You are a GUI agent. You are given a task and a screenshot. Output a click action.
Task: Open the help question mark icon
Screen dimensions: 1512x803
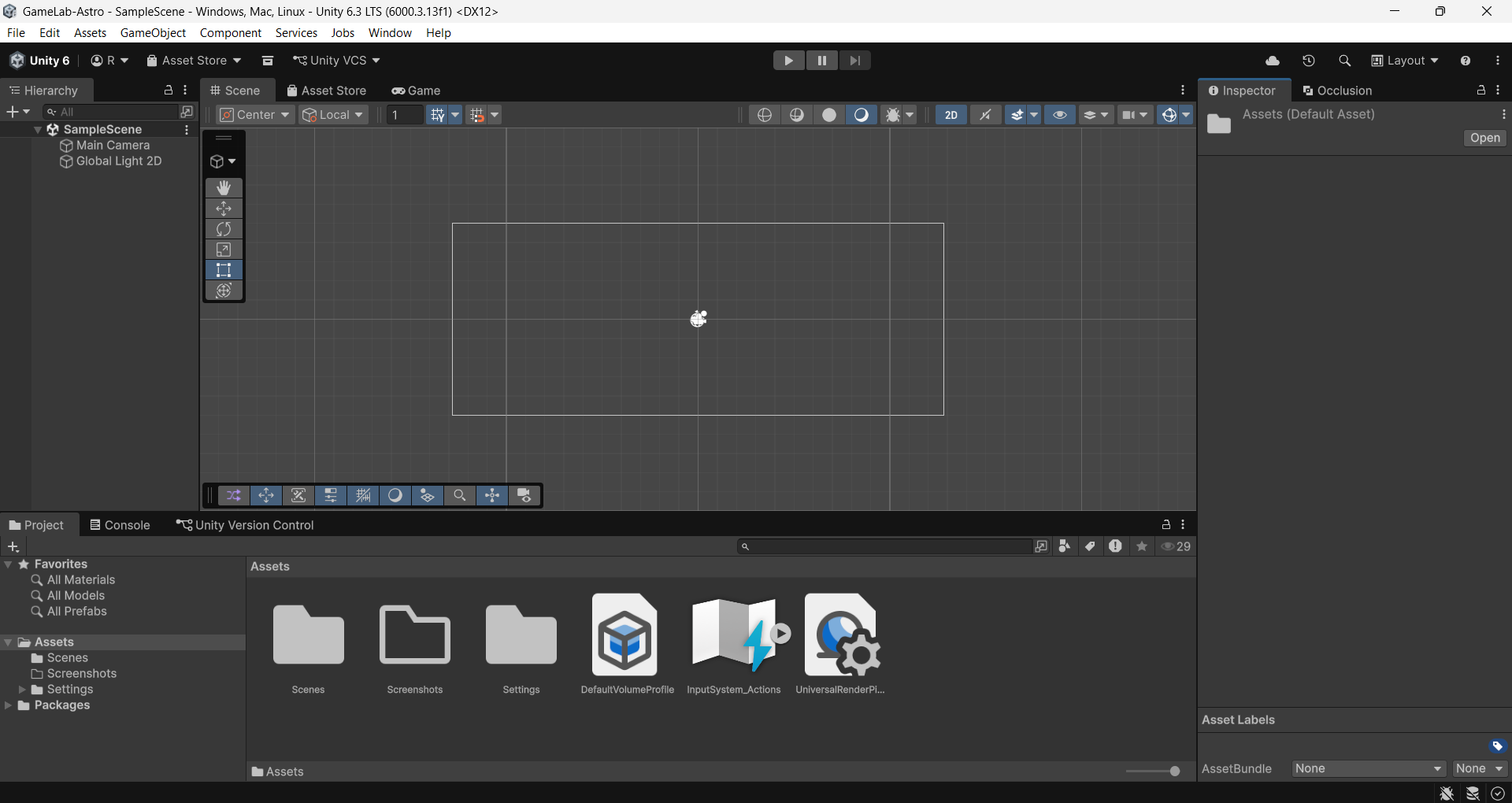pyautogui.click(x=1466, y=61)
